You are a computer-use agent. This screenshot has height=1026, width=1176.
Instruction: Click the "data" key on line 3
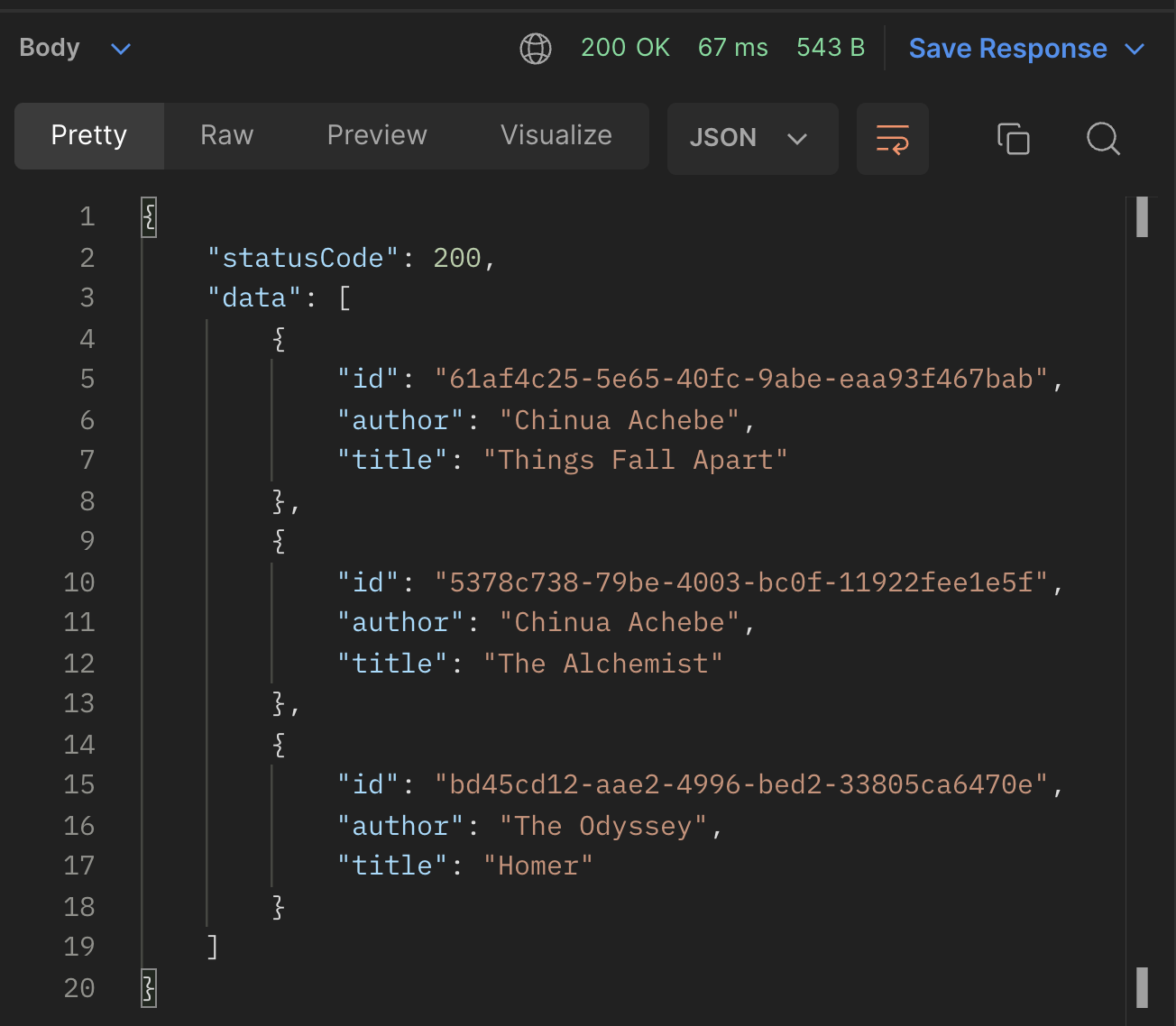pyautogui.click(x=254, y=298)
